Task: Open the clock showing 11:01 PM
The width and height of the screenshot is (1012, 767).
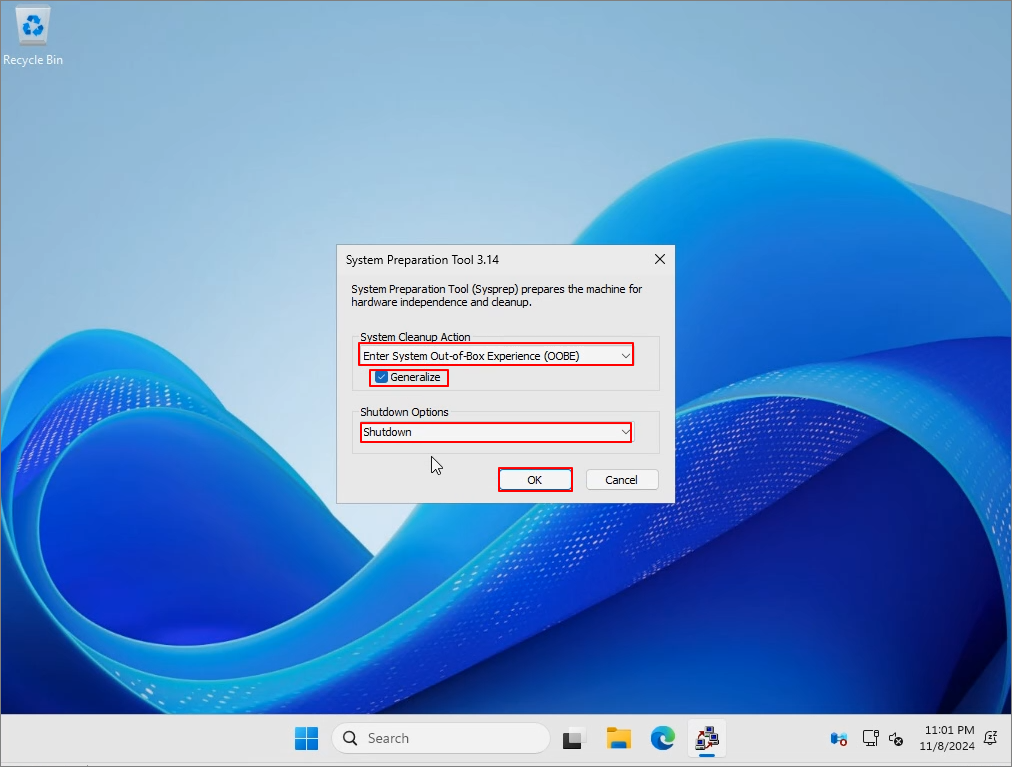Action: [x=947, y=738]
